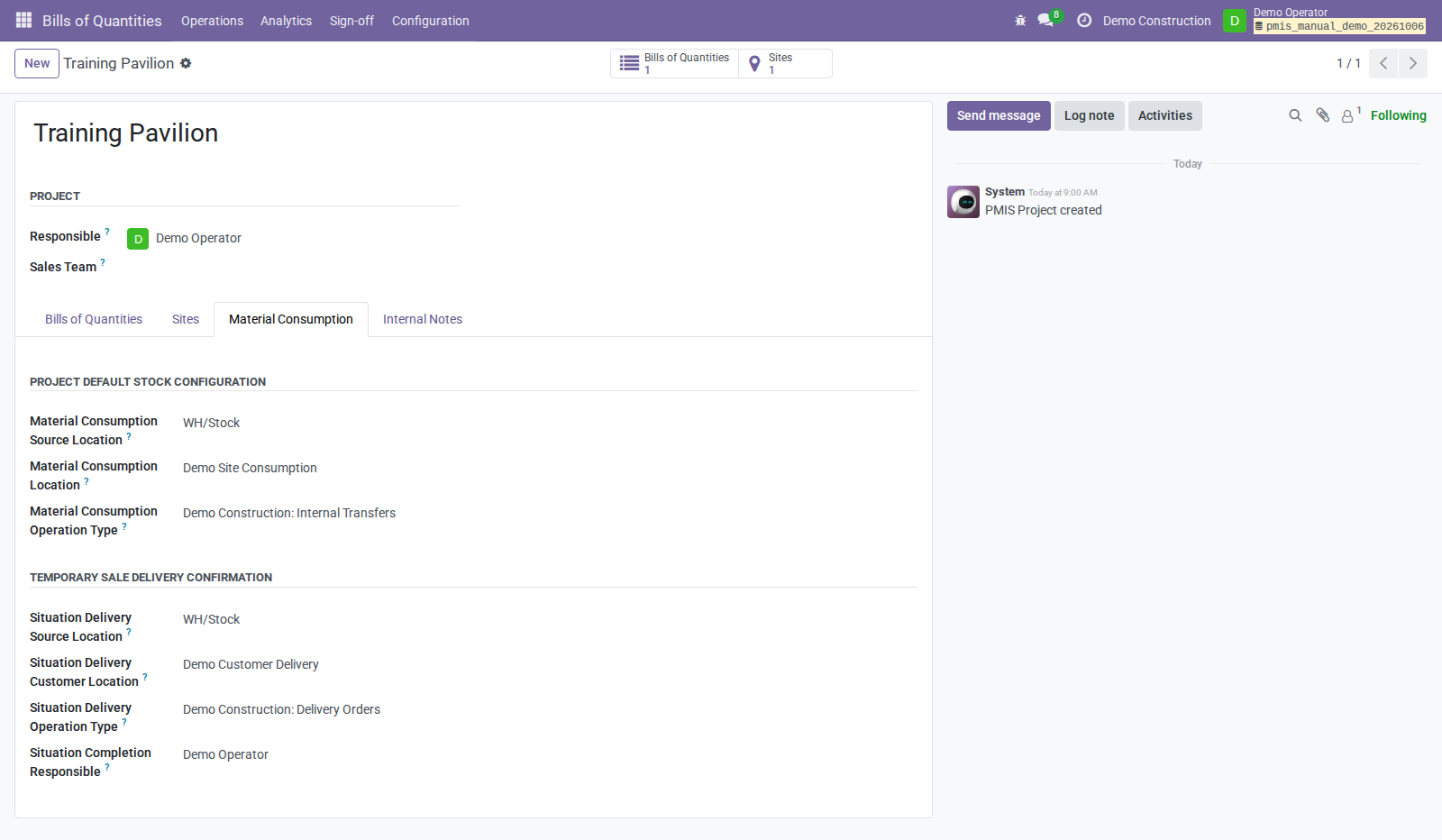Open the Bills of Quantities smart button
Screen dimensions: 1442x840
674,63
